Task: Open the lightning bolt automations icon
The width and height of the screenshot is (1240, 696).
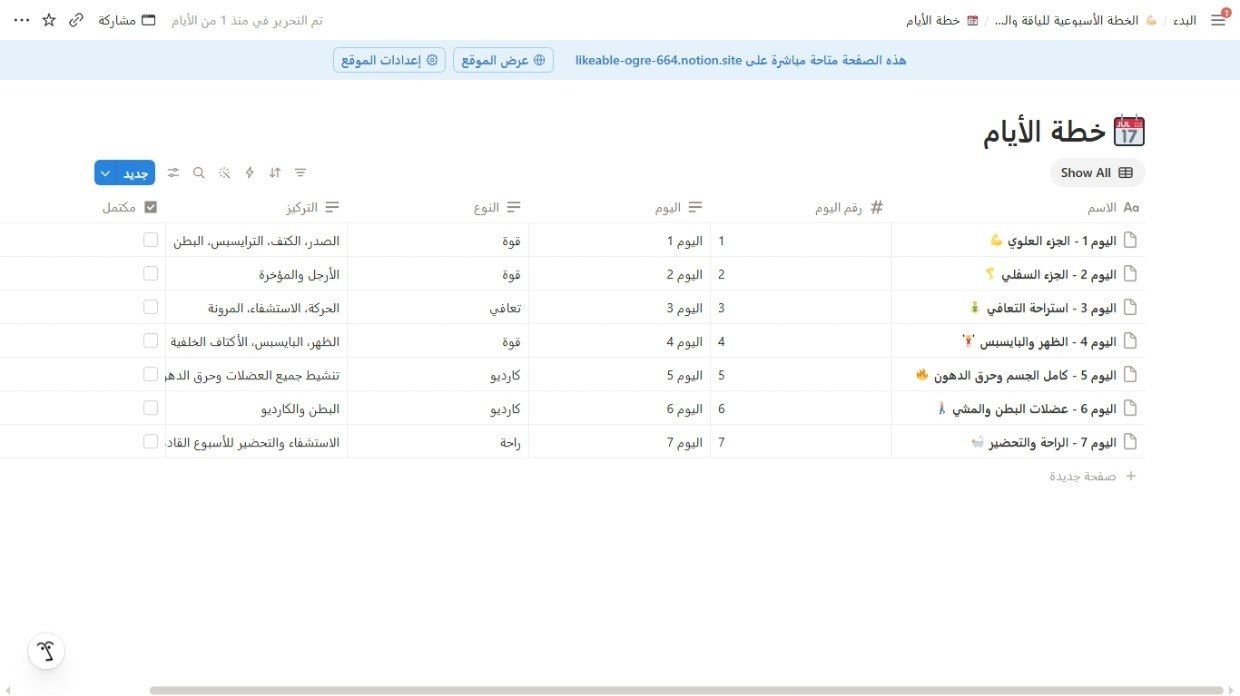Action: 250,173
